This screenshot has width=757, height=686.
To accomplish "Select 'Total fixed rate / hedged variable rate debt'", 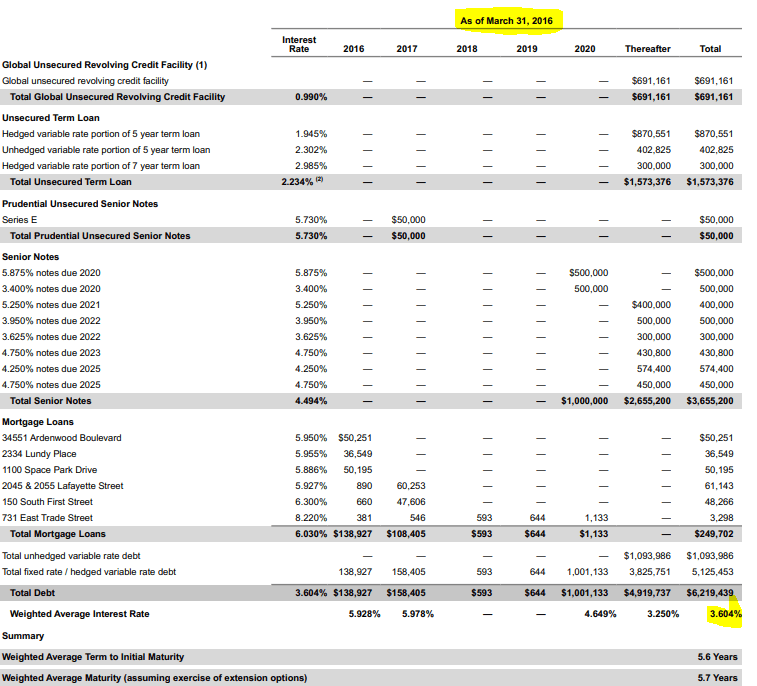I will point(89,572).
